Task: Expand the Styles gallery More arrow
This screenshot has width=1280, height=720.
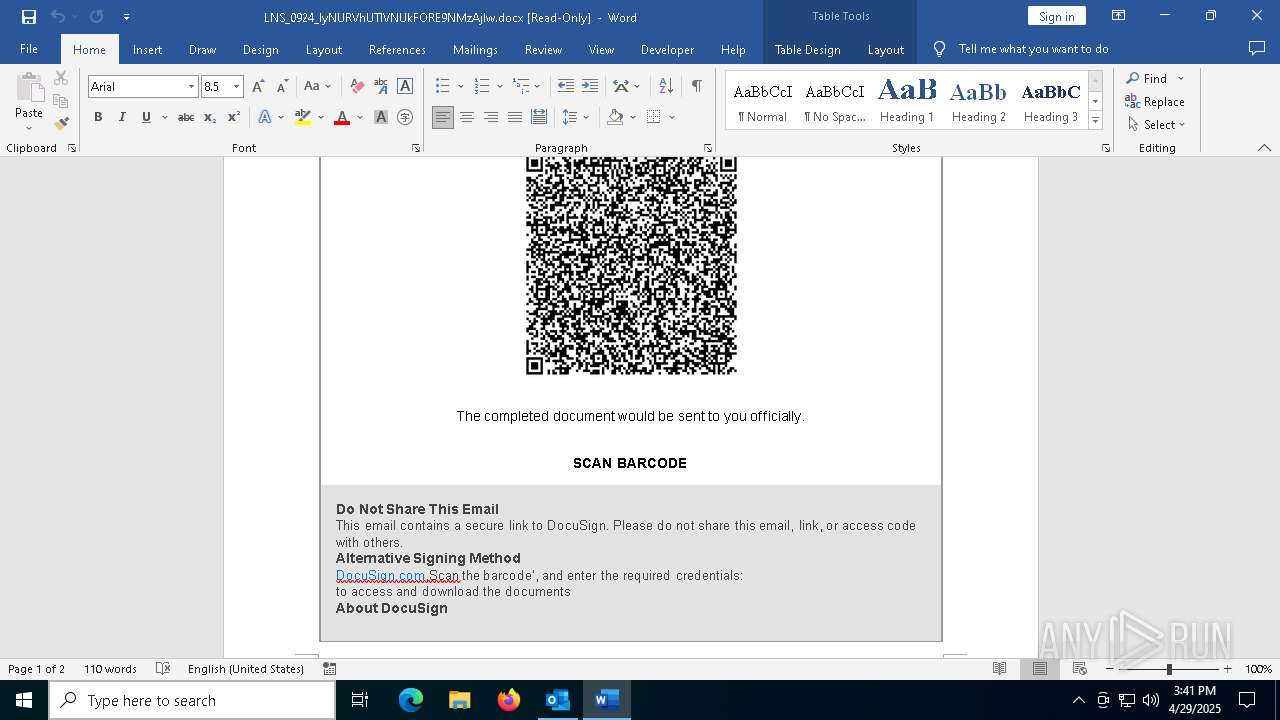Action: point(1095,121)
